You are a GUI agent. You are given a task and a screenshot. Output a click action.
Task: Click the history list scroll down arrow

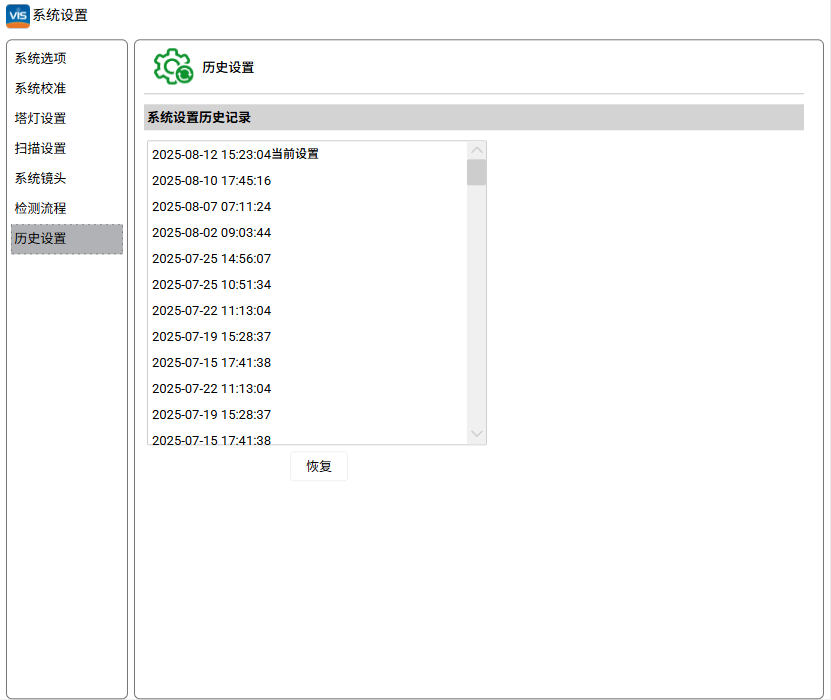click(x=476, y=434)
